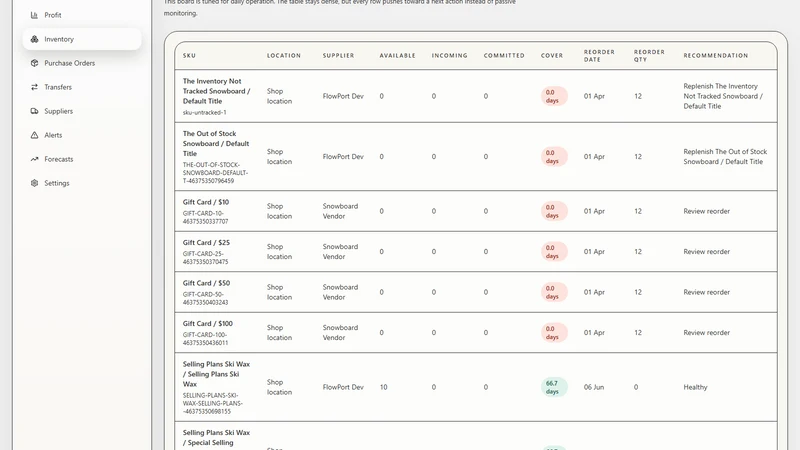The width and height of the screenshot is (800, 450).
Task: Click the Purchase Orders package icon
Action: tap(34, 63)
